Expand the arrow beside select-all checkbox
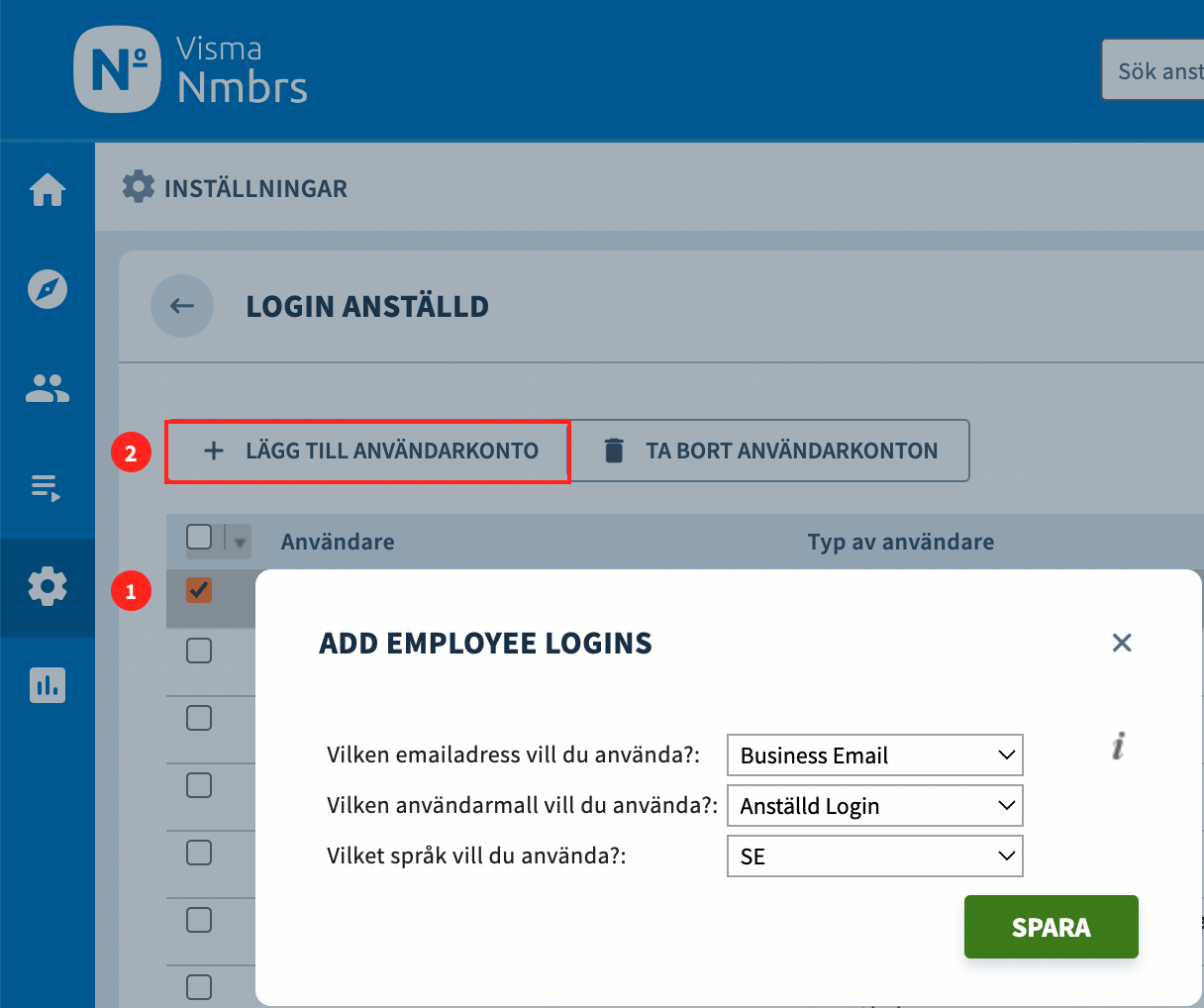1204x1008 pixels. (239, 542)
